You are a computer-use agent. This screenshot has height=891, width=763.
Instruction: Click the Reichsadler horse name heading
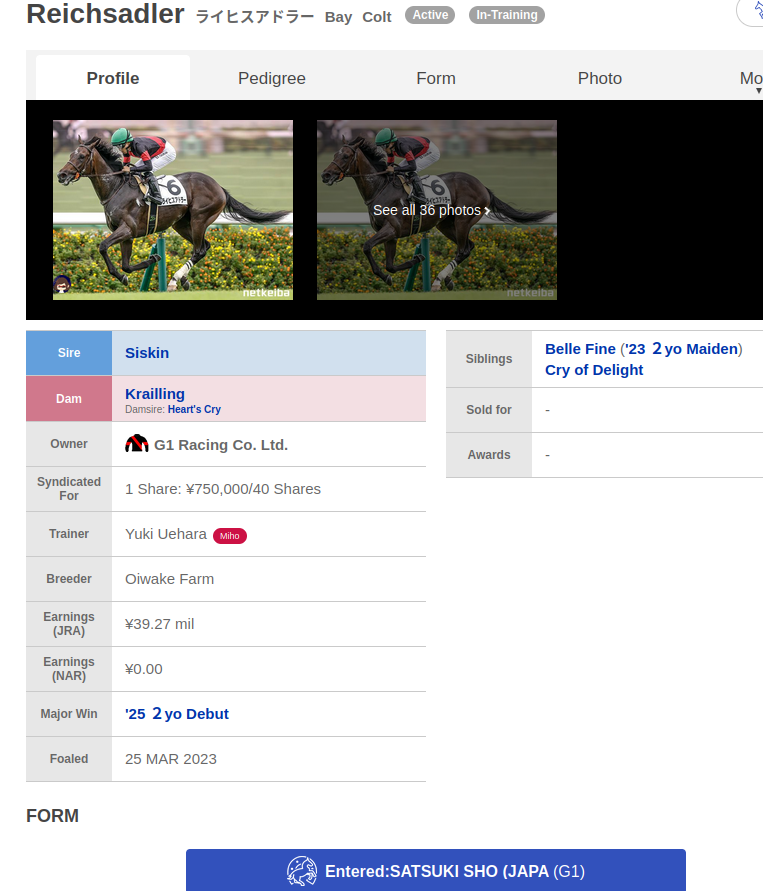[x=105, y=14]
